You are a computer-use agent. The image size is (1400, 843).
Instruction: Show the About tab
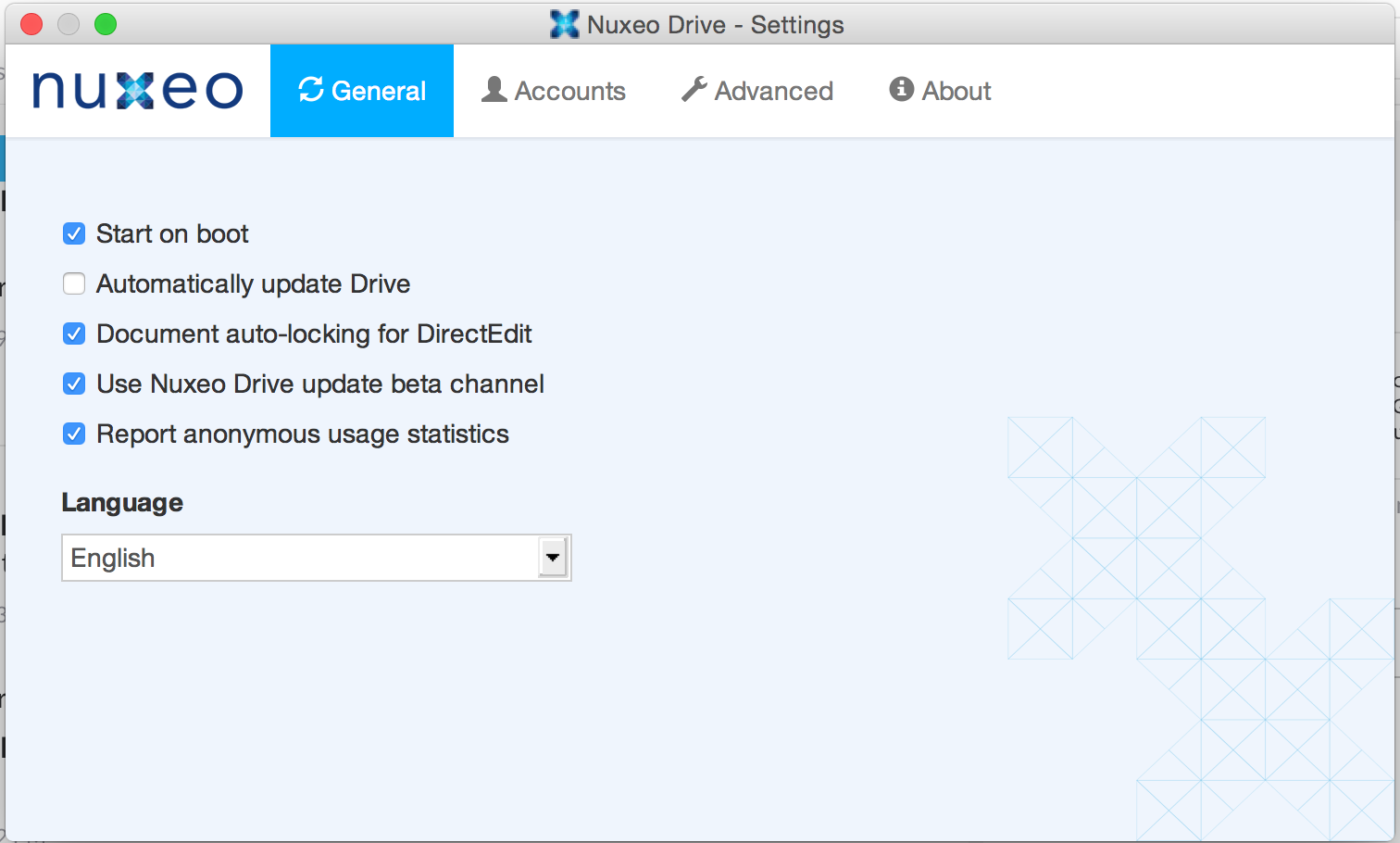pyautogui.click(x=940, y=91)
